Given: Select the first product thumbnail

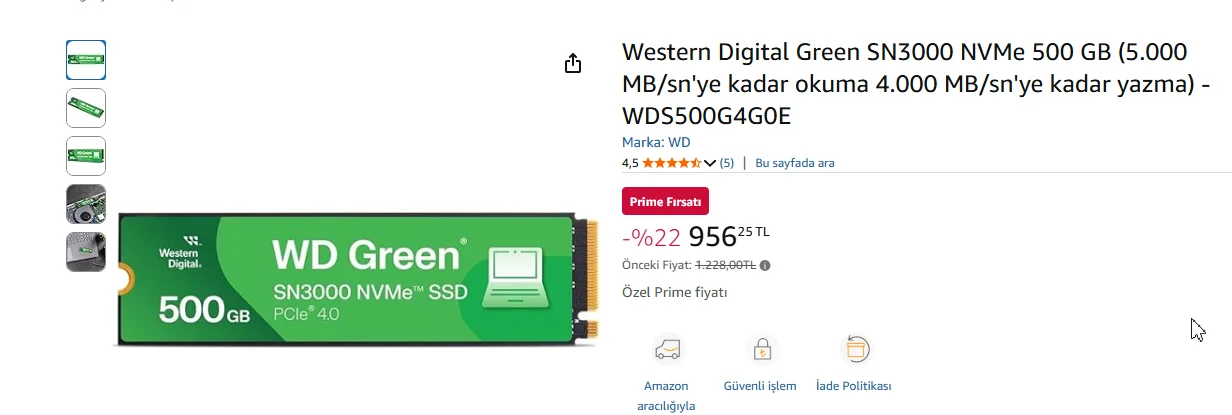Looking at the screenshot, I should point(86,60).
